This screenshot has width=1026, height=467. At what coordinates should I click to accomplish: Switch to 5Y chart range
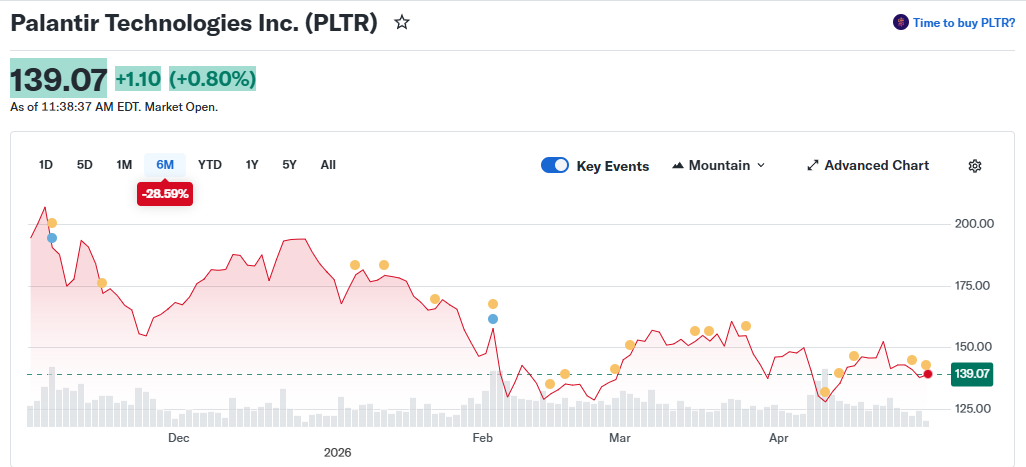point(289,165)
